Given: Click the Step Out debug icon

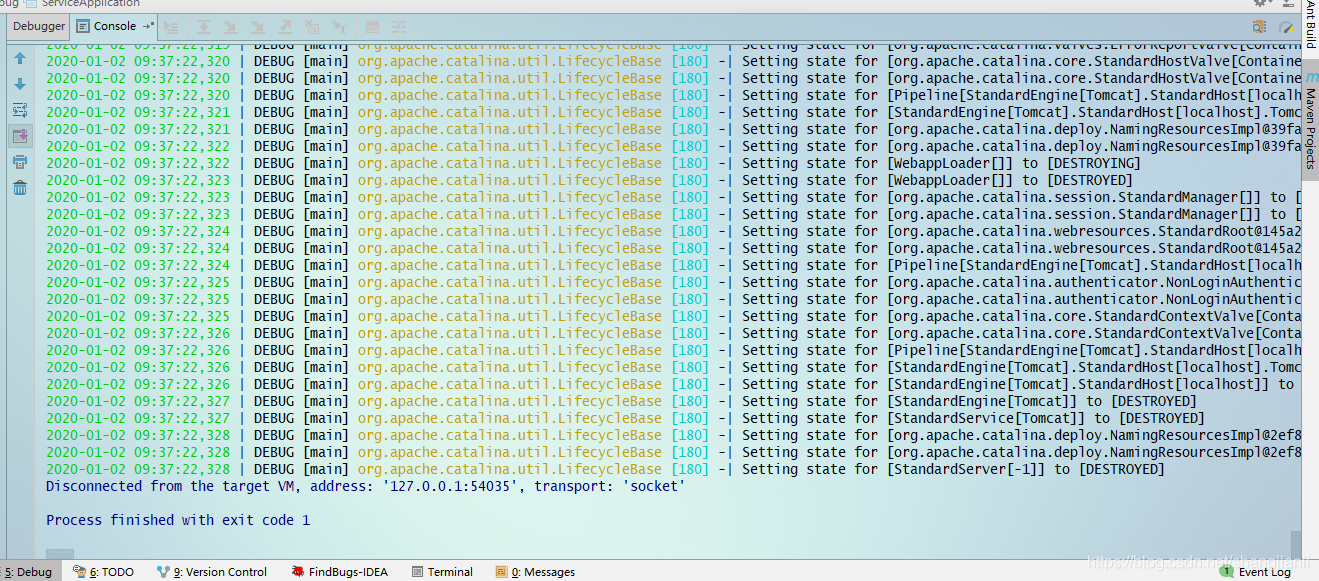Looking at the screenshot, I should click(285, 27).
